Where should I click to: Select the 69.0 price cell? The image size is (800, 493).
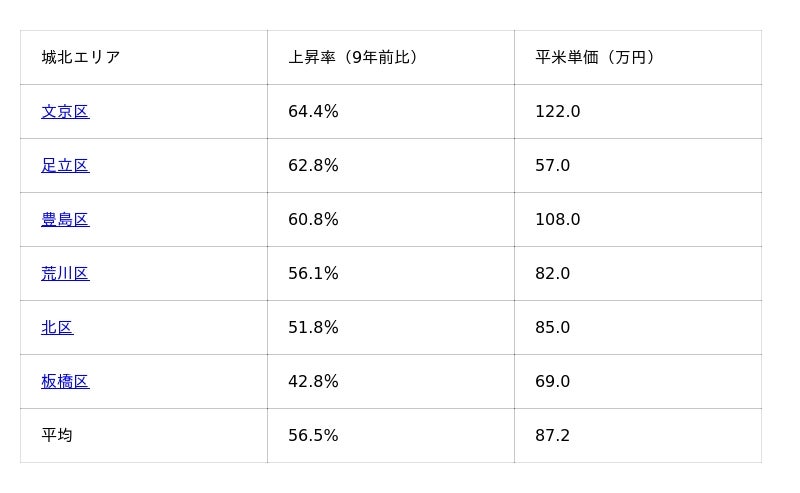552,382
